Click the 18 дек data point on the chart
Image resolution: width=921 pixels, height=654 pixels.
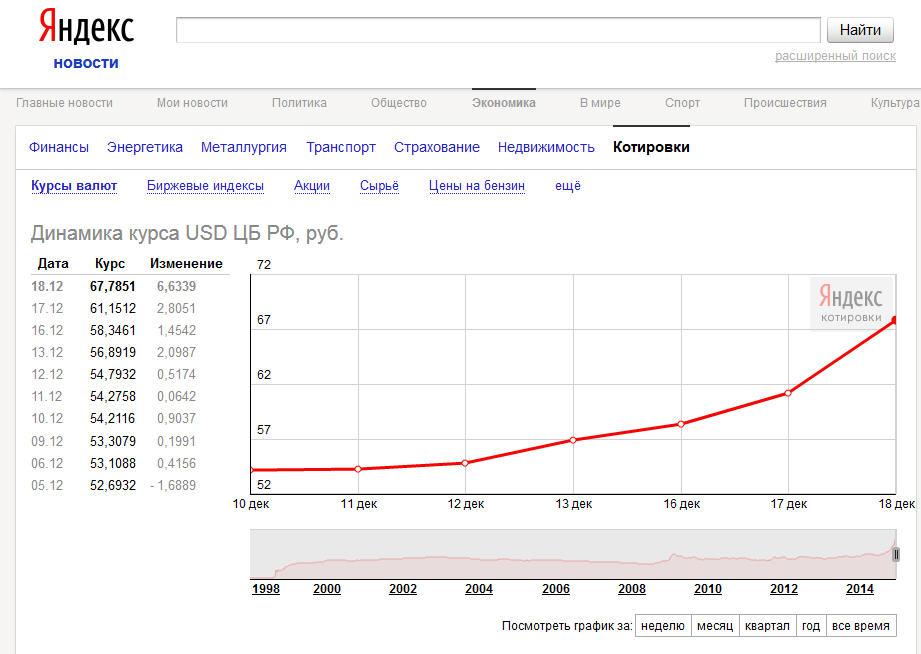tap(895, 320)
